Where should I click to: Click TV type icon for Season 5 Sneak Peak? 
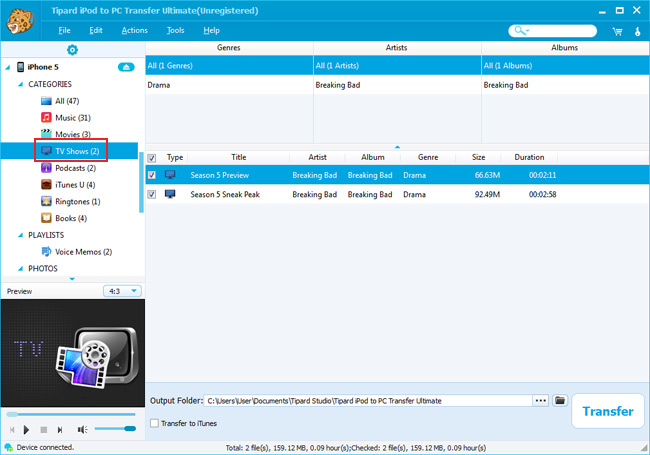(170, 194)
